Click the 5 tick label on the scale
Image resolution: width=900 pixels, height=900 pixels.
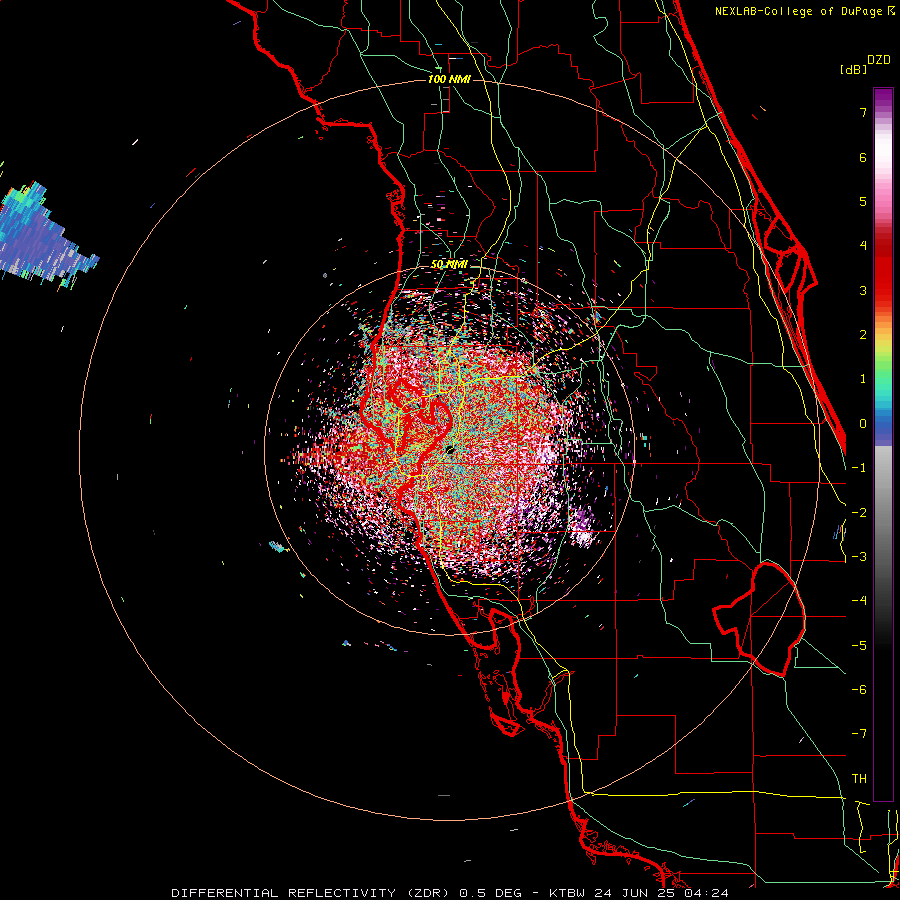[x=863, y=201]
